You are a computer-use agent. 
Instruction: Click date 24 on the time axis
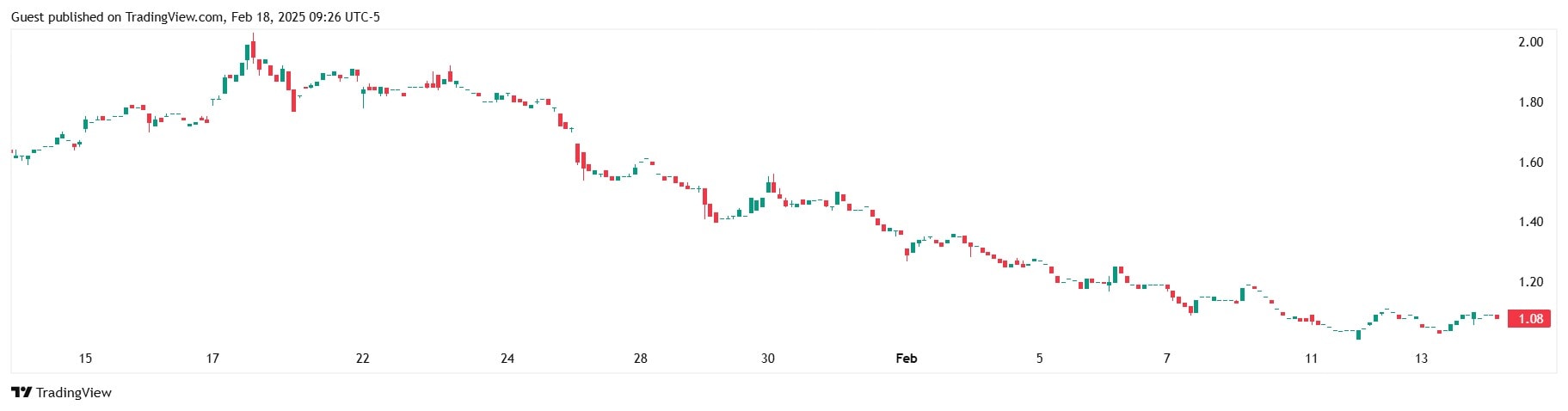click(507, 359)
